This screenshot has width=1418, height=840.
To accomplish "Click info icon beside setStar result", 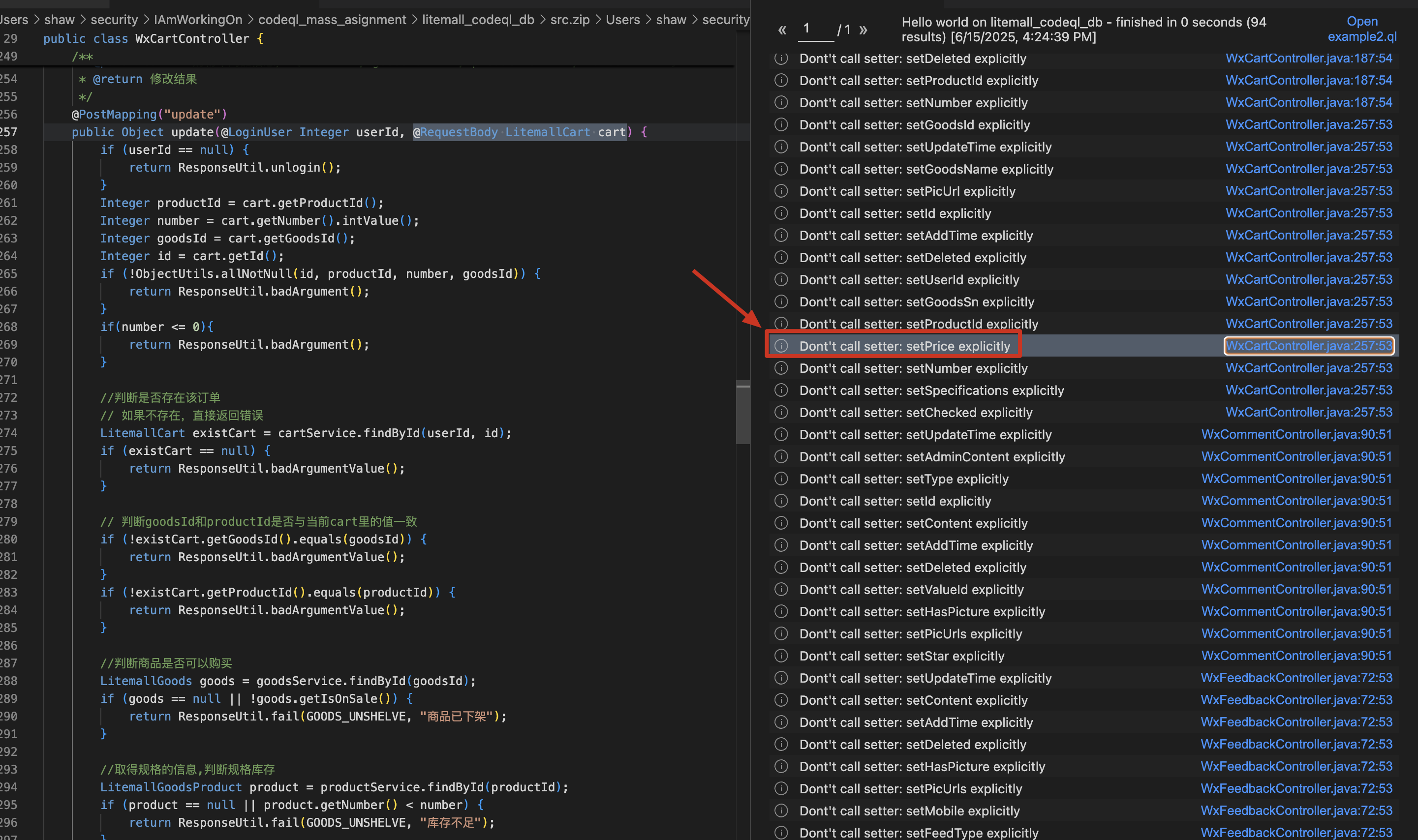I will tap(781, 656).
